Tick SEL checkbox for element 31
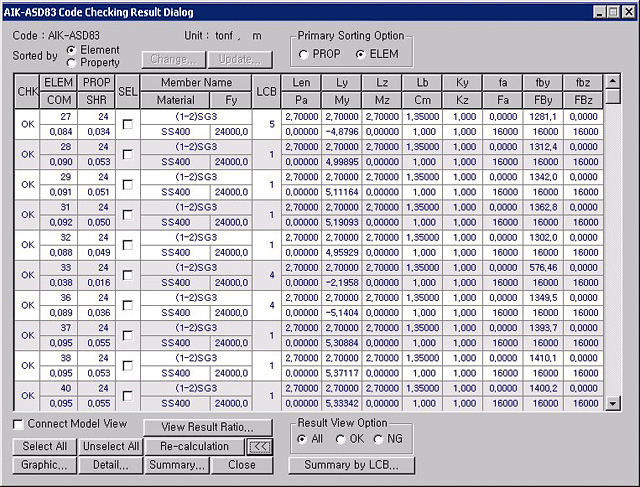 click(x=128, y=215)
